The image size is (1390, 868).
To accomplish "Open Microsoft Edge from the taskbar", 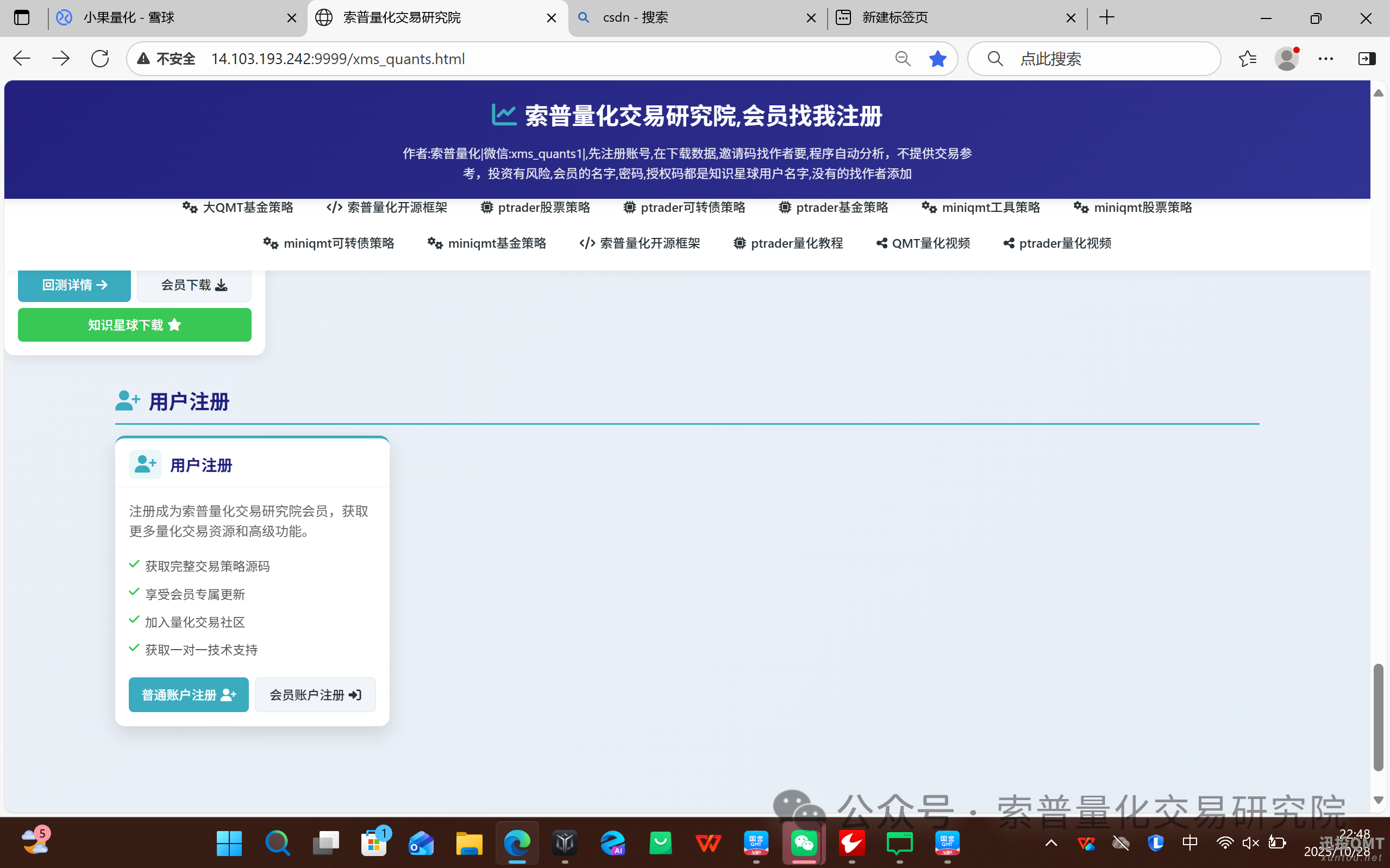I will point(516,844).
